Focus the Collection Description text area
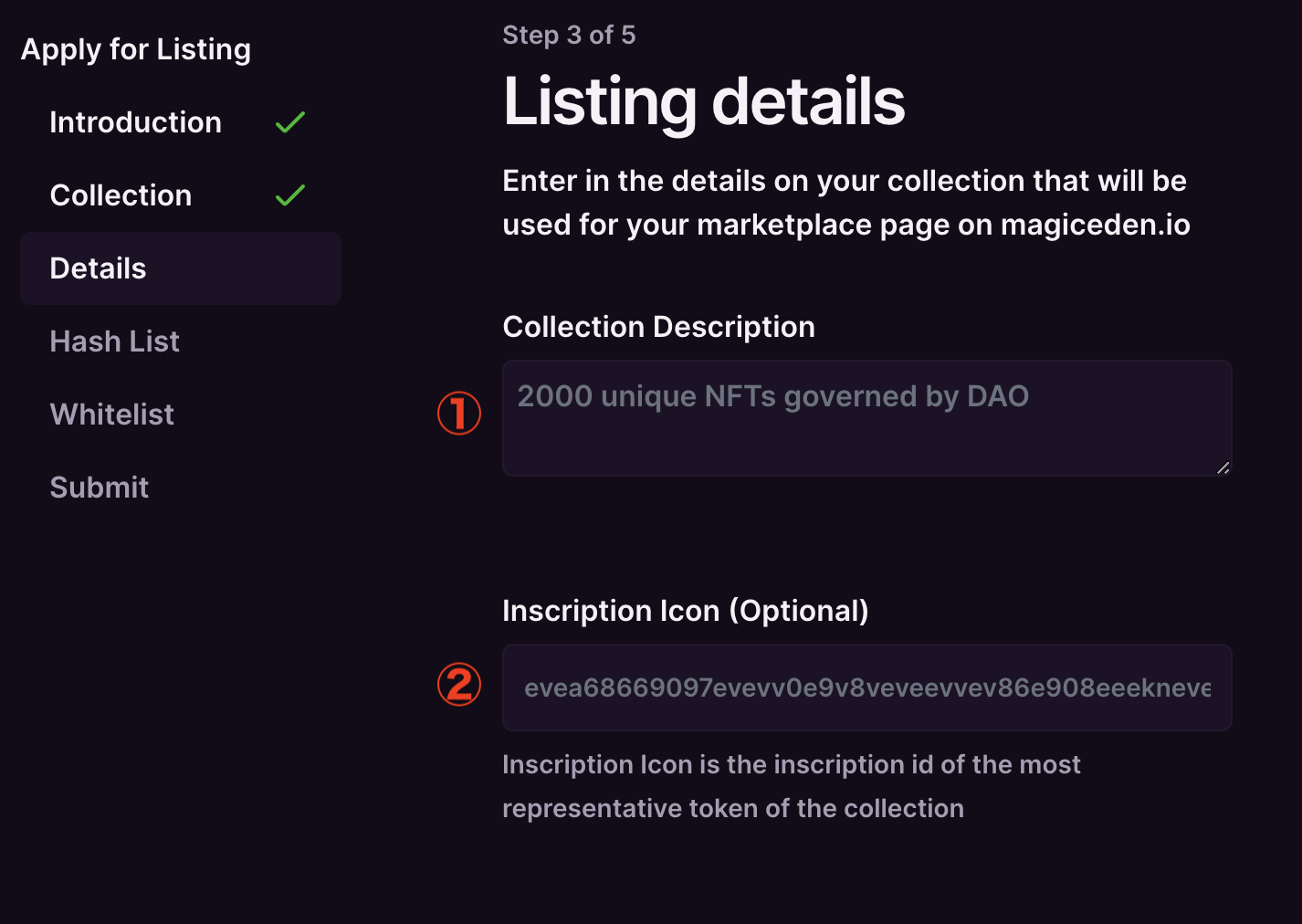This screenshot has width=1302, height=924. 867,418
